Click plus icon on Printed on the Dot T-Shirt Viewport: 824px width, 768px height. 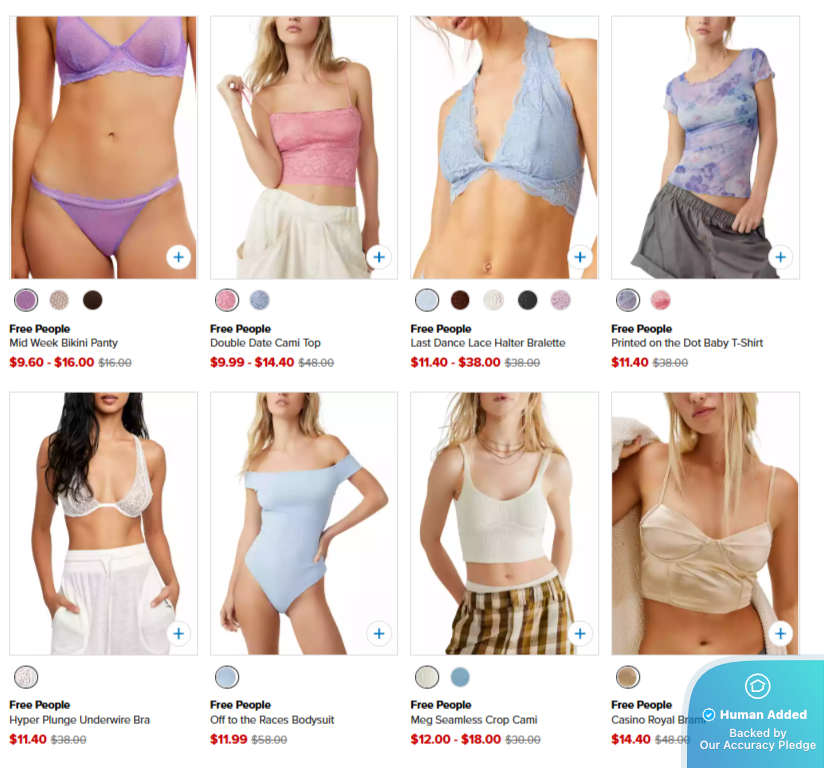(x=780, y=257)
